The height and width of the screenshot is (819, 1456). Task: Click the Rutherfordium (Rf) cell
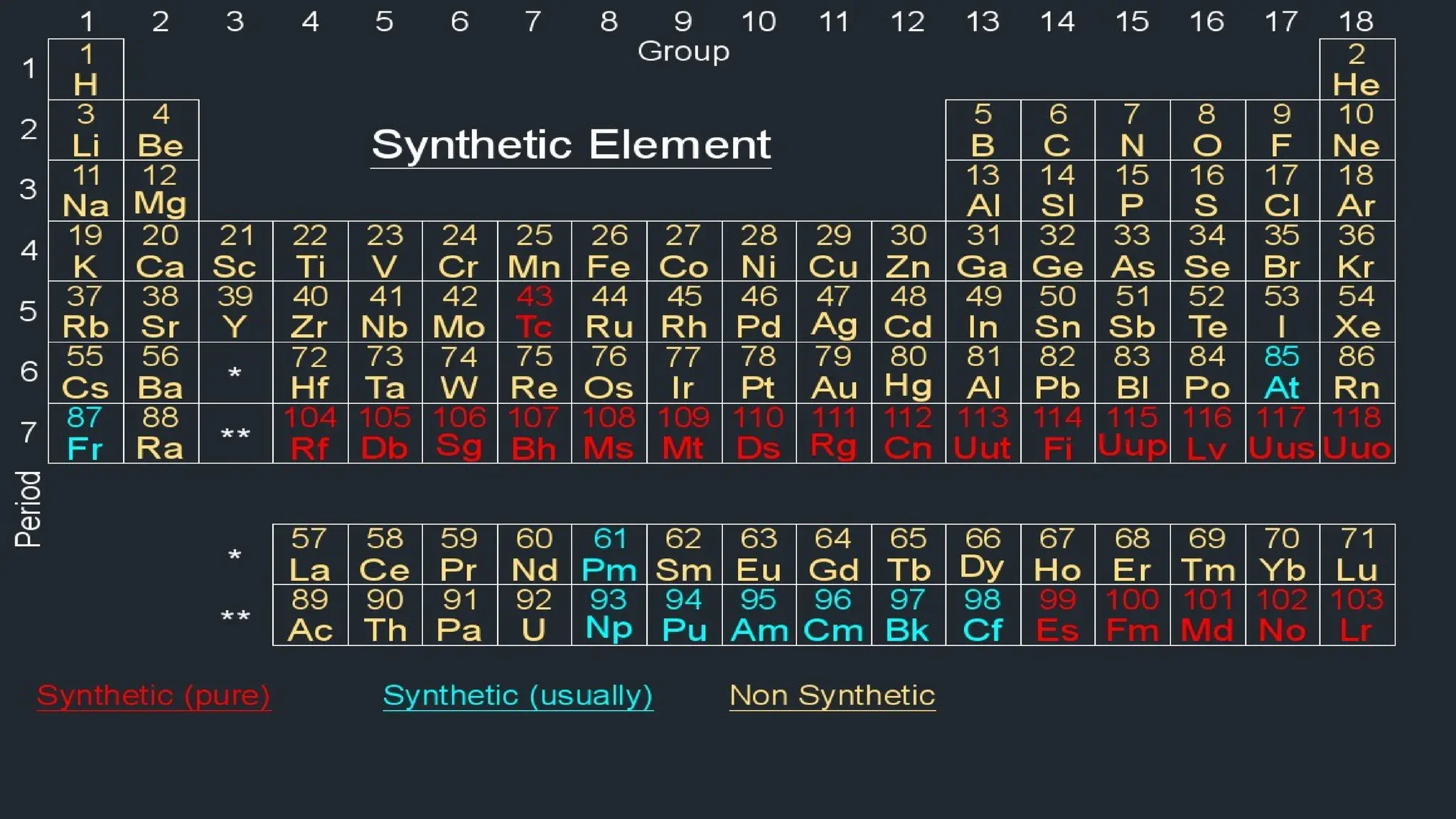[310, 433]
